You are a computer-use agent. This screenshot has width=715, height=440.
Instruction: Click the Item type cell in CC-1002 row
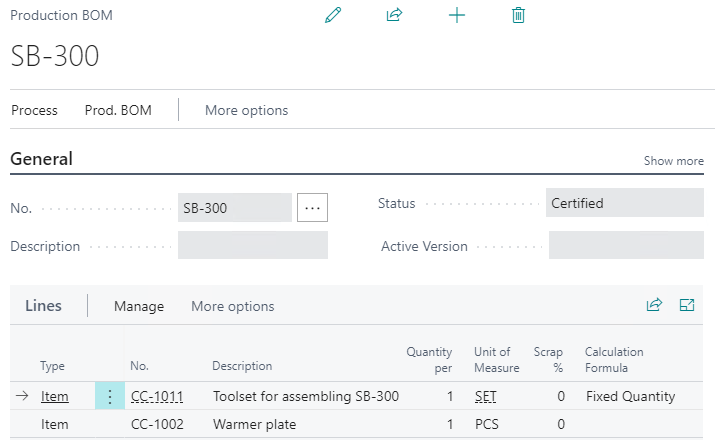[x=55, y=424]
